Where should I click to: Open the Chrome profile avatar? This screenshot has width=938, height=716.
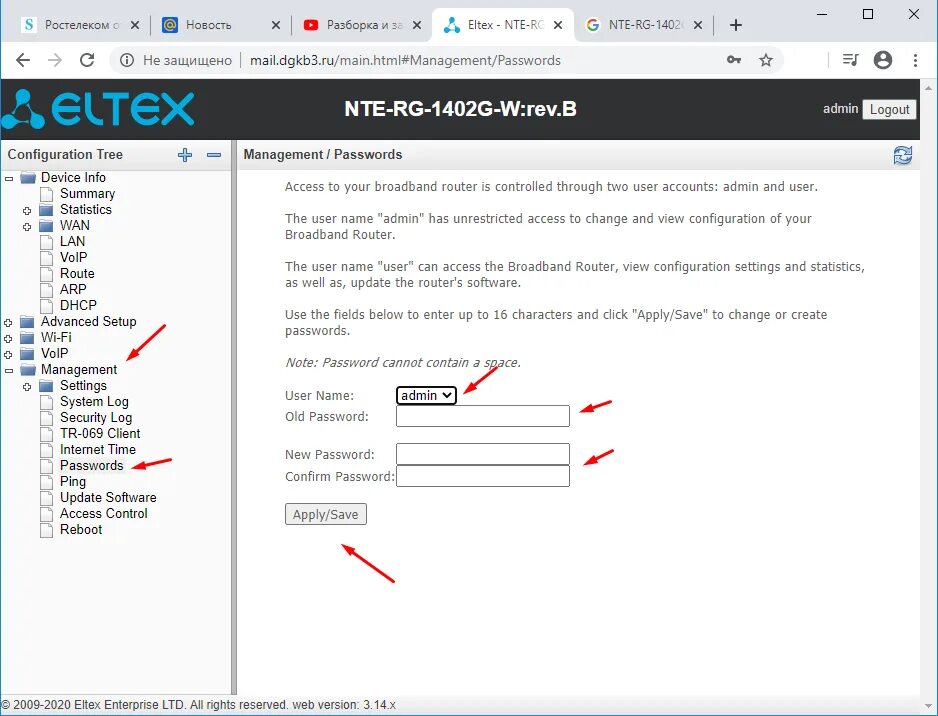(883, 60)
